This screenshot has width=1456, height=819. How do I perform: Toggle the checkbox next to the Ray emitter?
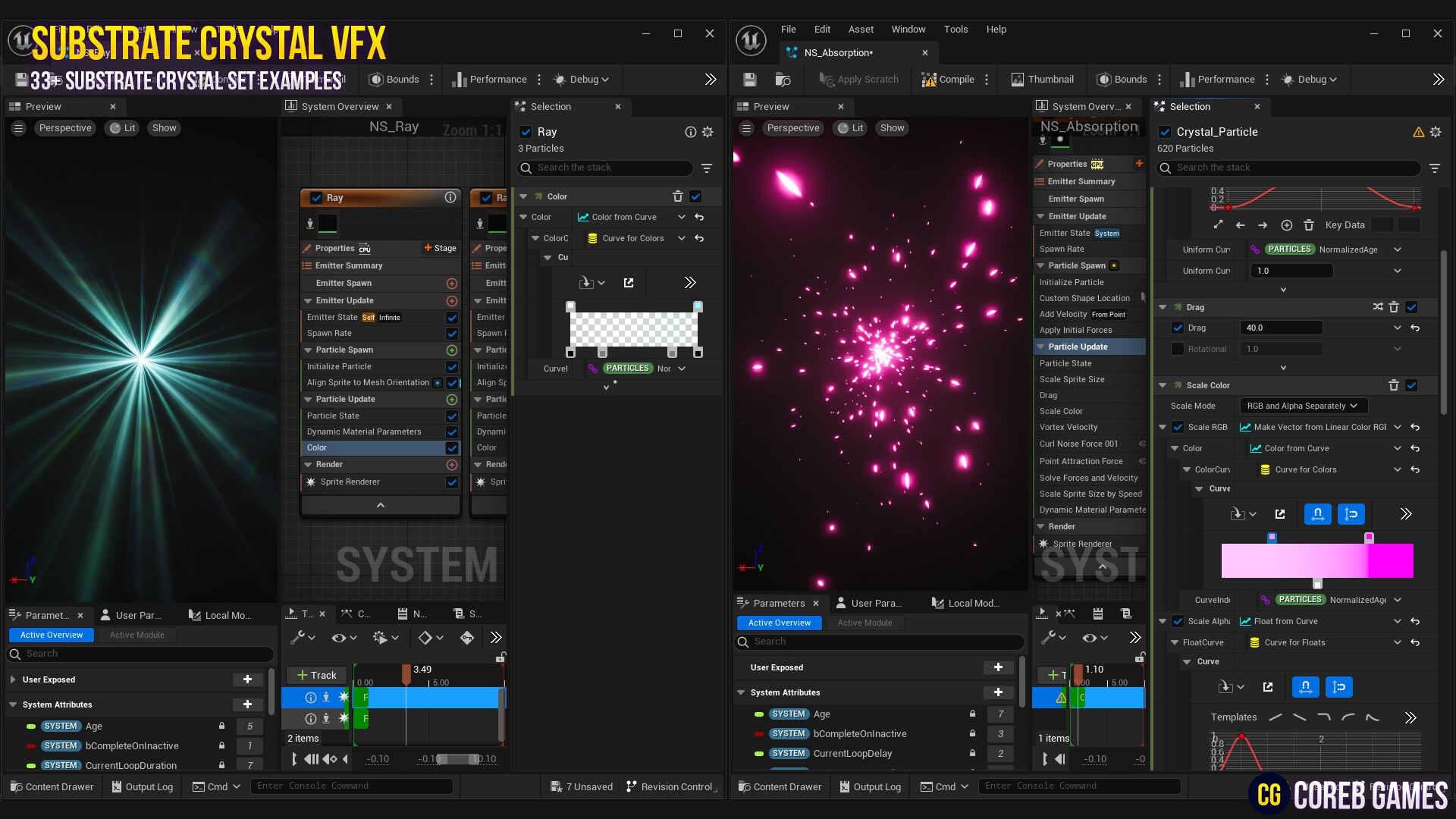526,131
